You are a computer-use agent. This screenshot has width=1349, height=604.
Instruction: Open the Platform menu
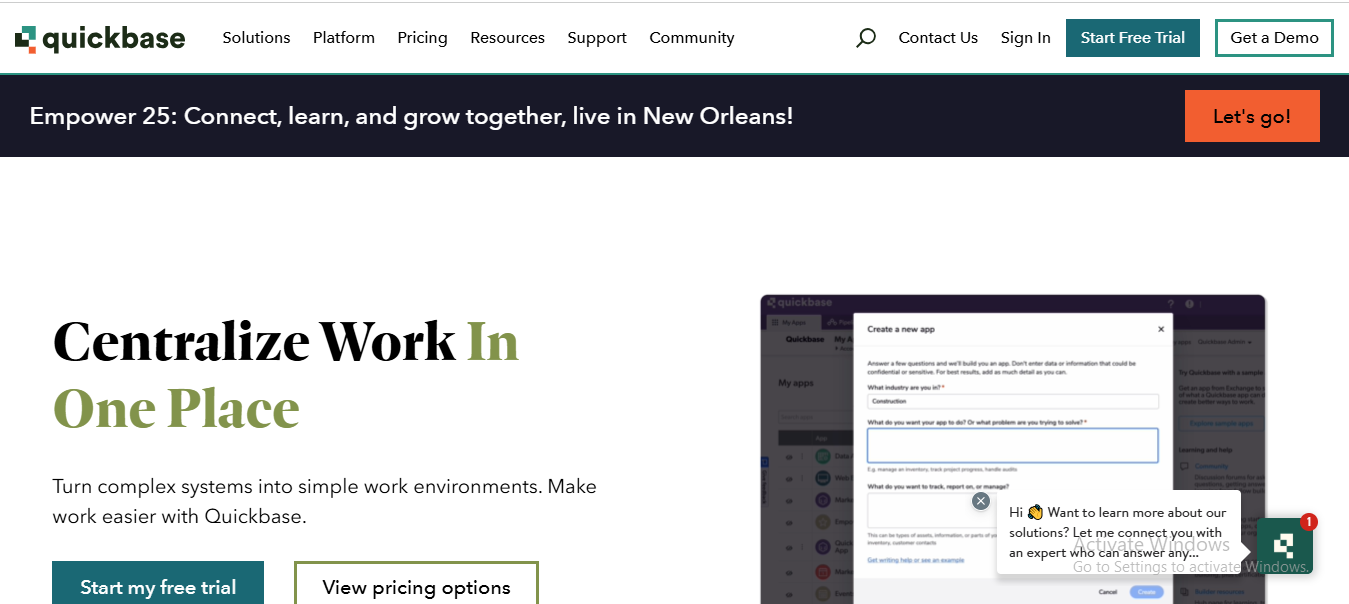click(344, 38)
